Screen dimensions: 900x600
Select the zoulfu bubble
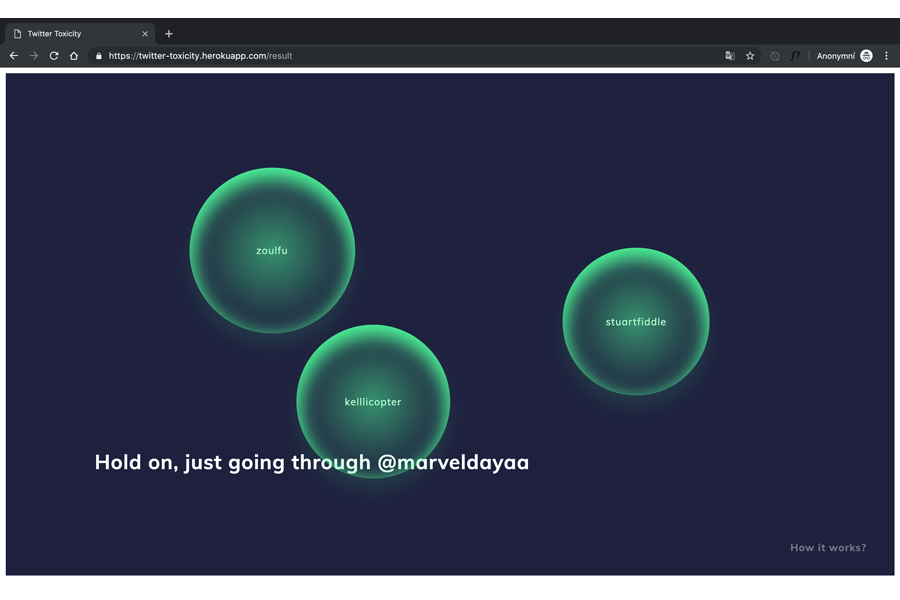[x=272, y=250]
